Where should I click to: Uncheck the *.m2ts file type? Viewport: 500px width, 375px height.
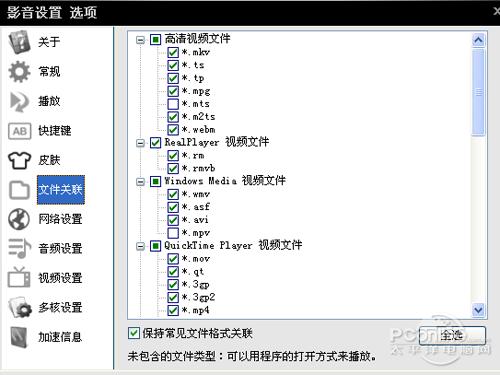click(x=173, y=117)
